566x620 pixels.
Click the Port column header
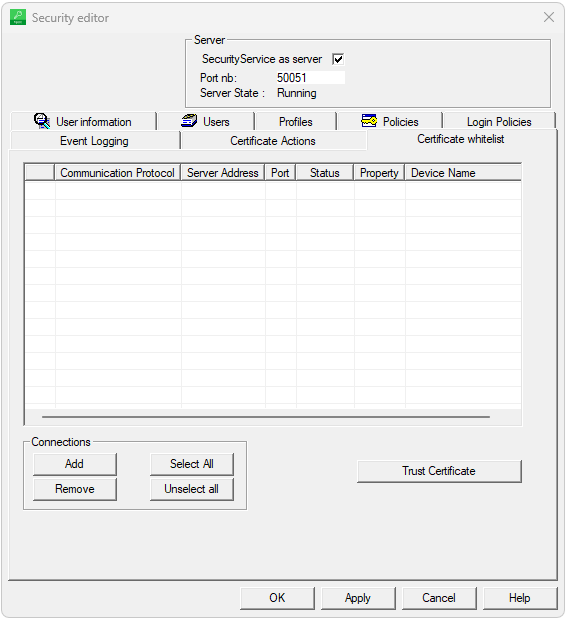pyautogui.click(x=280, y=173)
